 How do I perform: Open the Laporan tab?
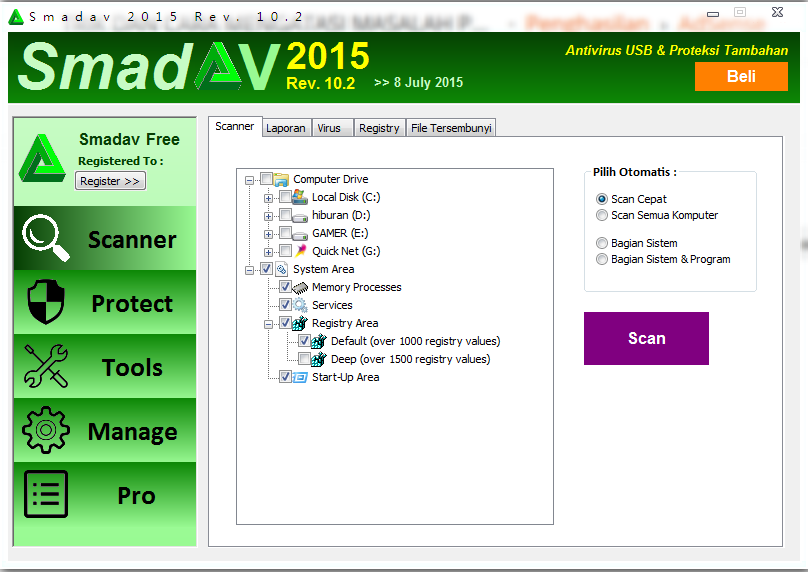coord(286,128)
